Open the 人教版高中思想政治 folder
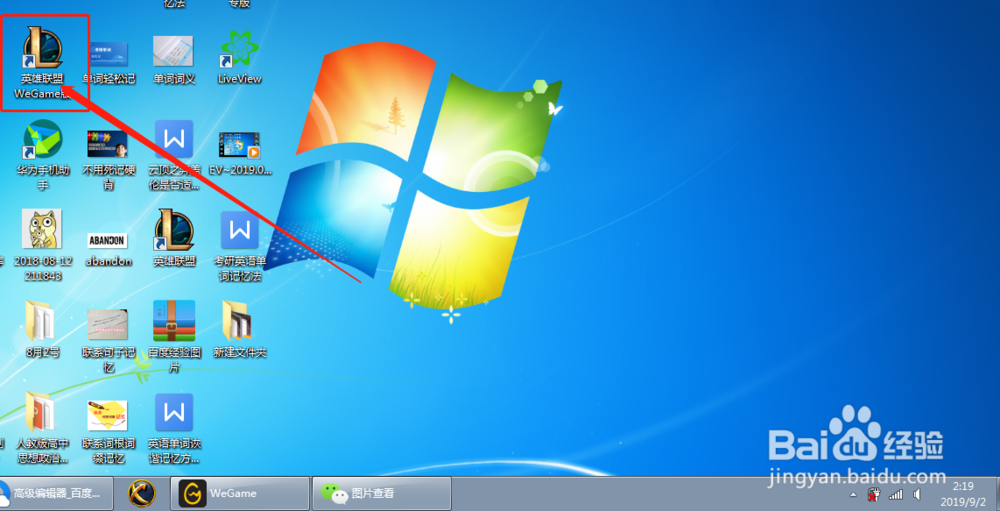This screenshot has height=511, width=1000. [x=42, y=429]
